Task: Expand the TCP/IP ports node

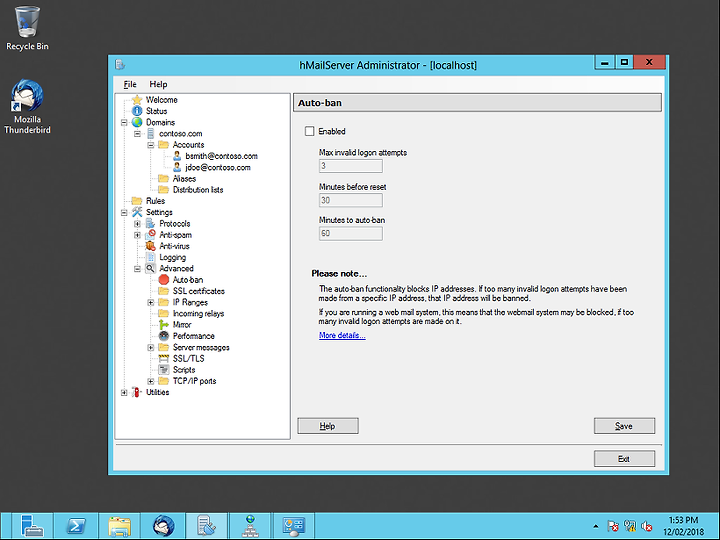Action: click(151, 381)
